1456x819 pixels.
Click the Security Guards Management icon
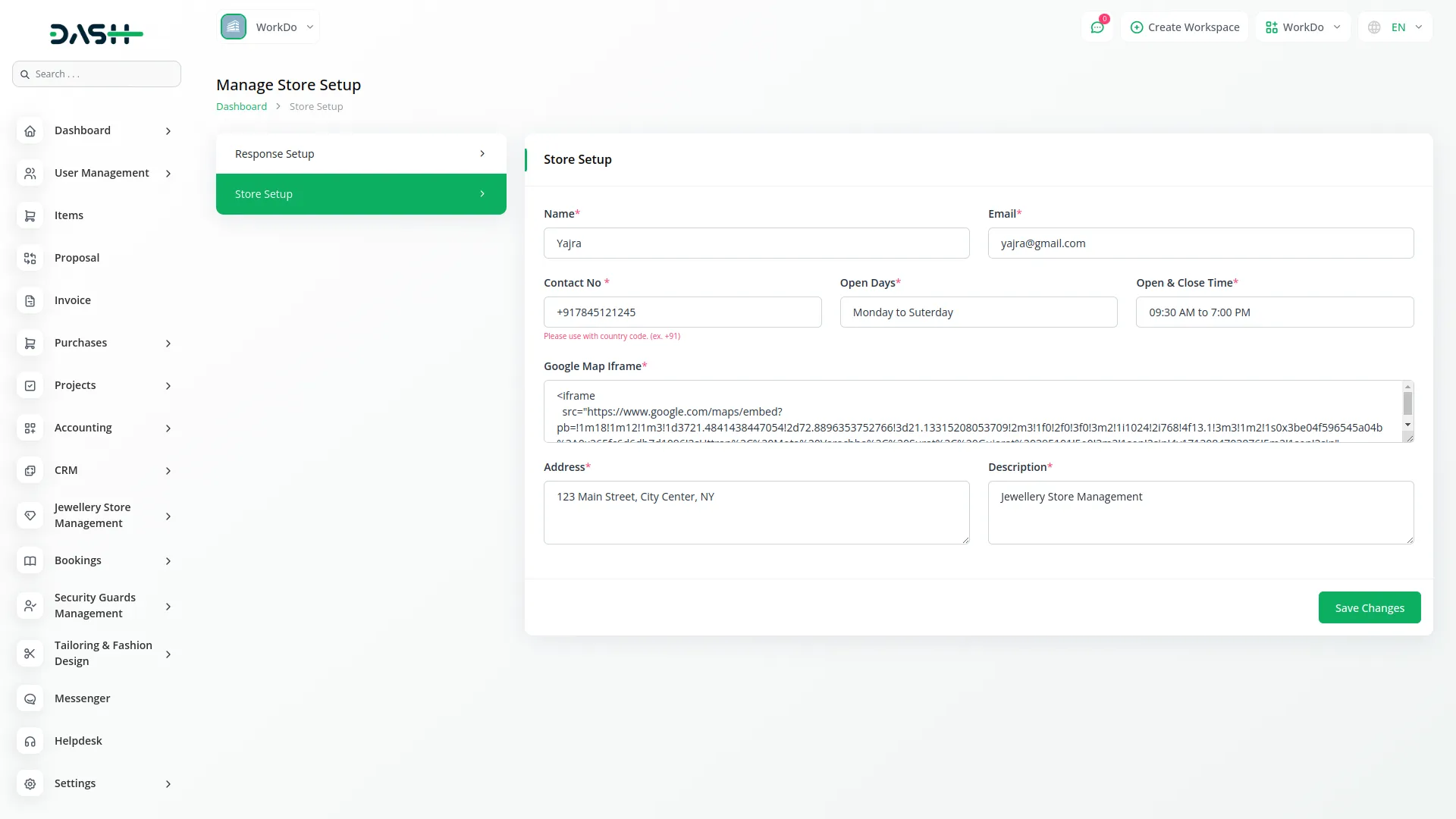tap(30, 606)
